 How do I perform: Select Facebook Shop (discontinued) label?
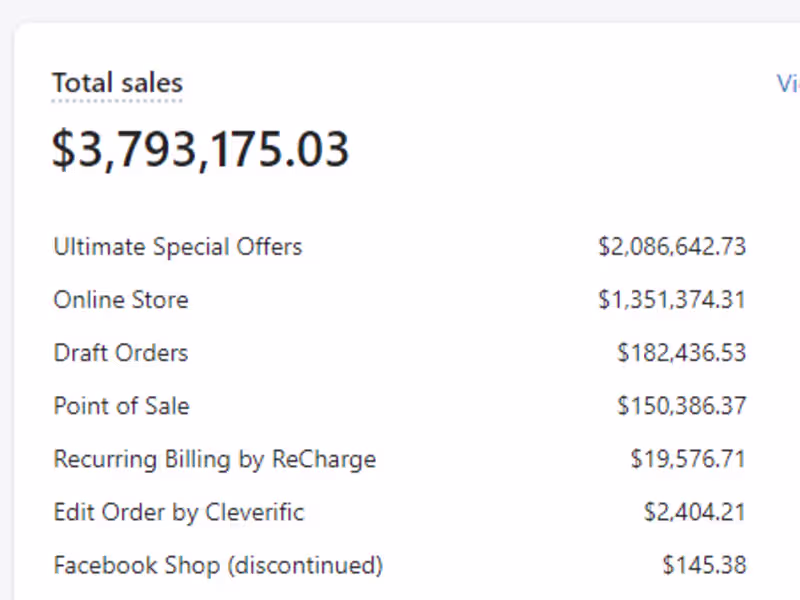(217, 565)
